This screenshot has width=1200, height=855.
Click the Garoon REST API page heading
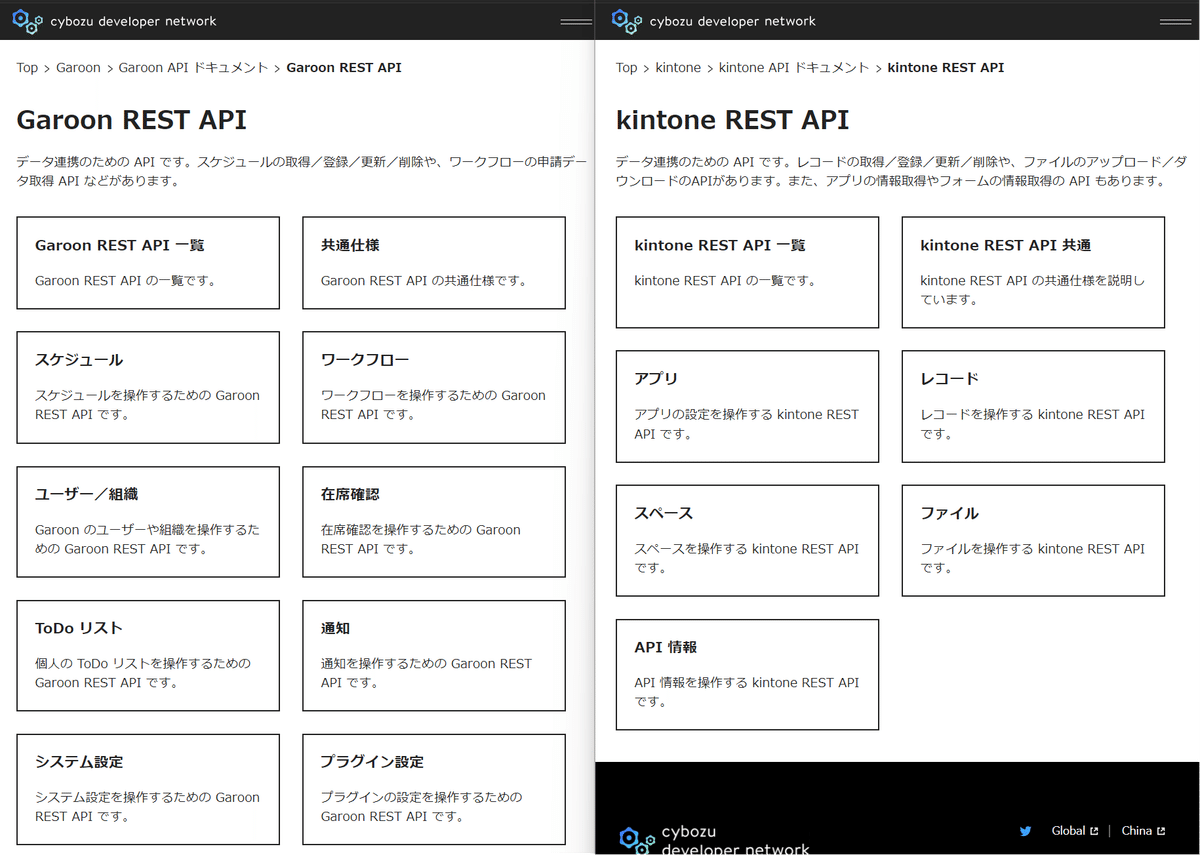(131, 120)
